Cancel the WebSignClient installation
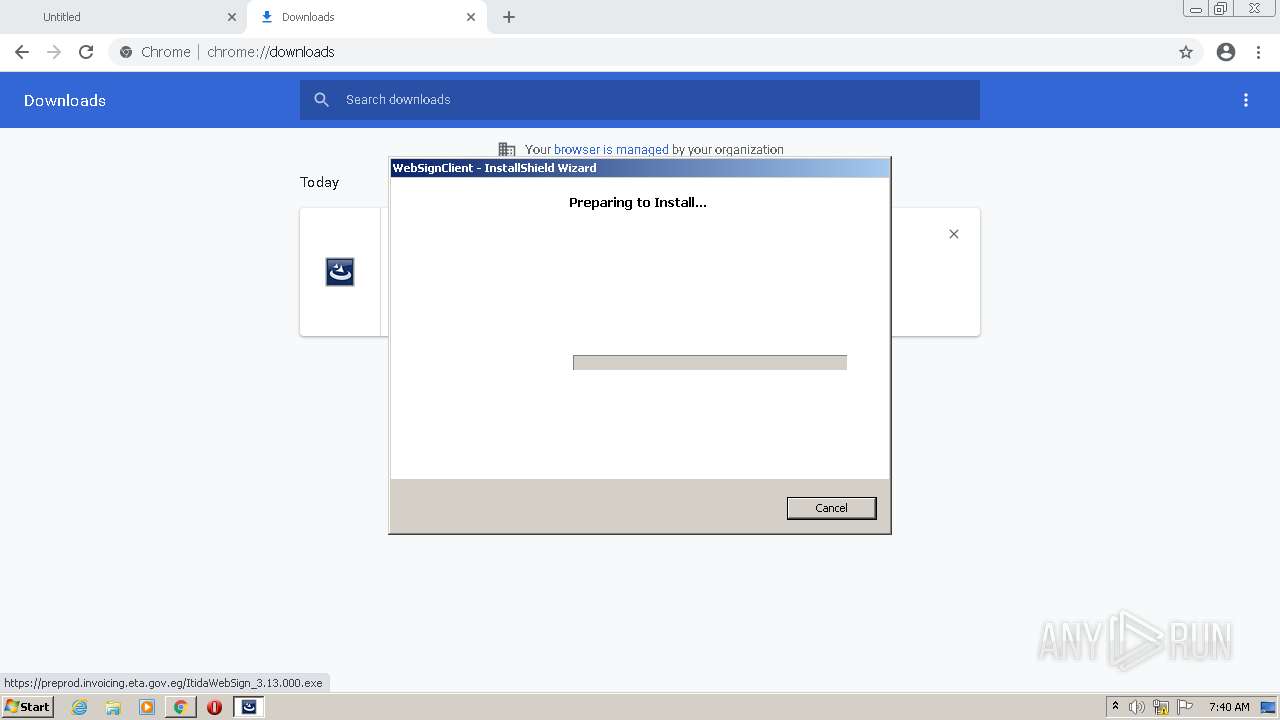 [x=831, y=508]
